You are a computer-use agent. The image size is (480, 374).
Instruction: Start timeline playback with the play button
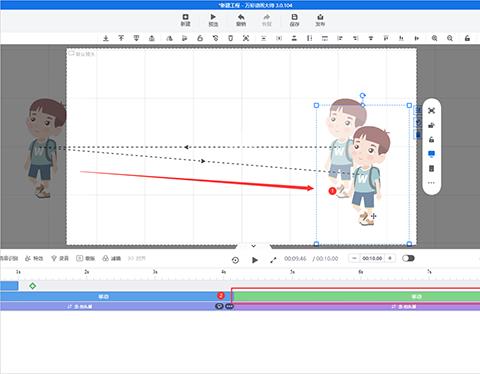[255, 260]
